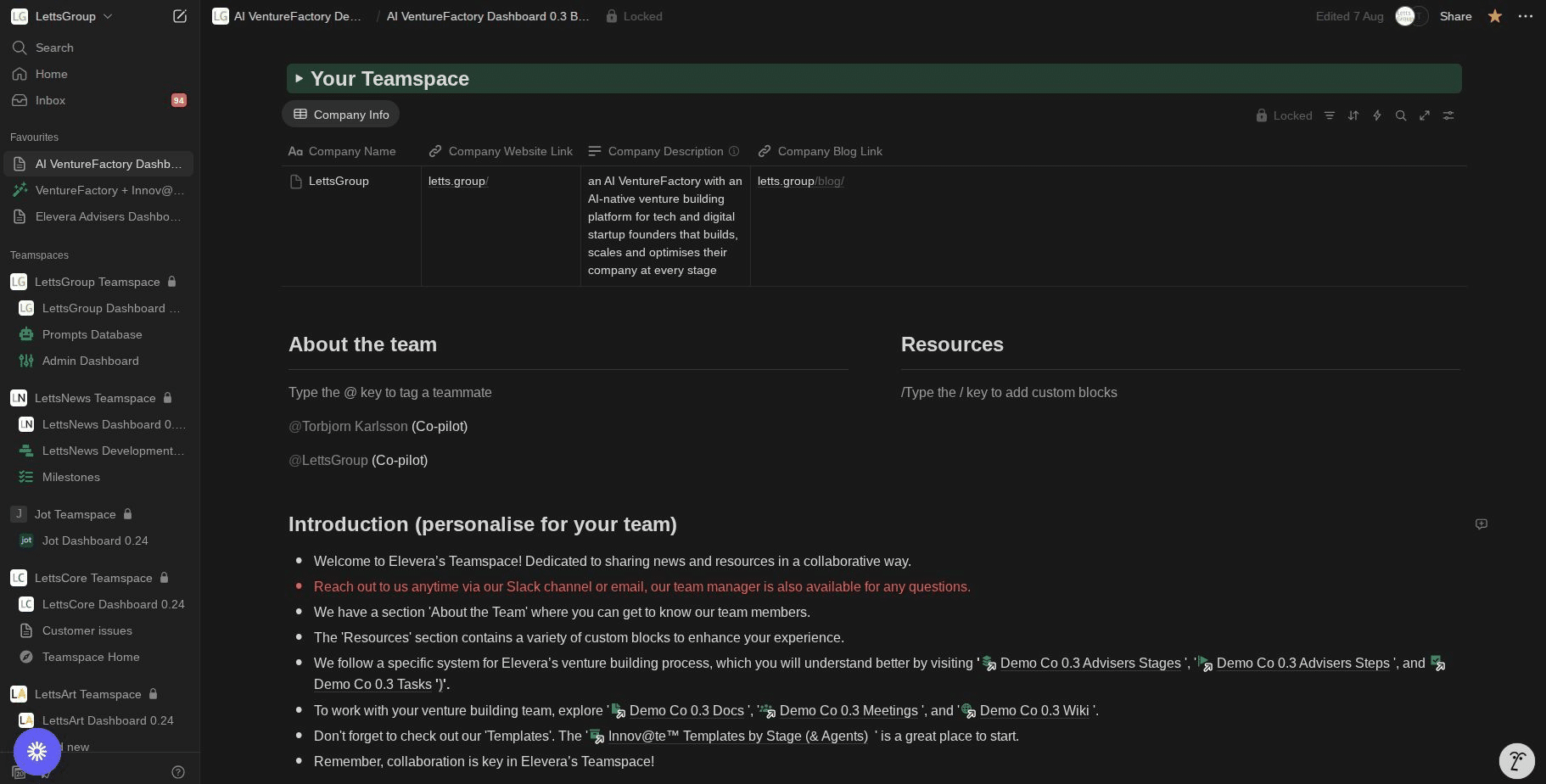The height and width of the screenshot is (784, 1546).
Task: Click the database search magnifier icon
Action: 1401,115
